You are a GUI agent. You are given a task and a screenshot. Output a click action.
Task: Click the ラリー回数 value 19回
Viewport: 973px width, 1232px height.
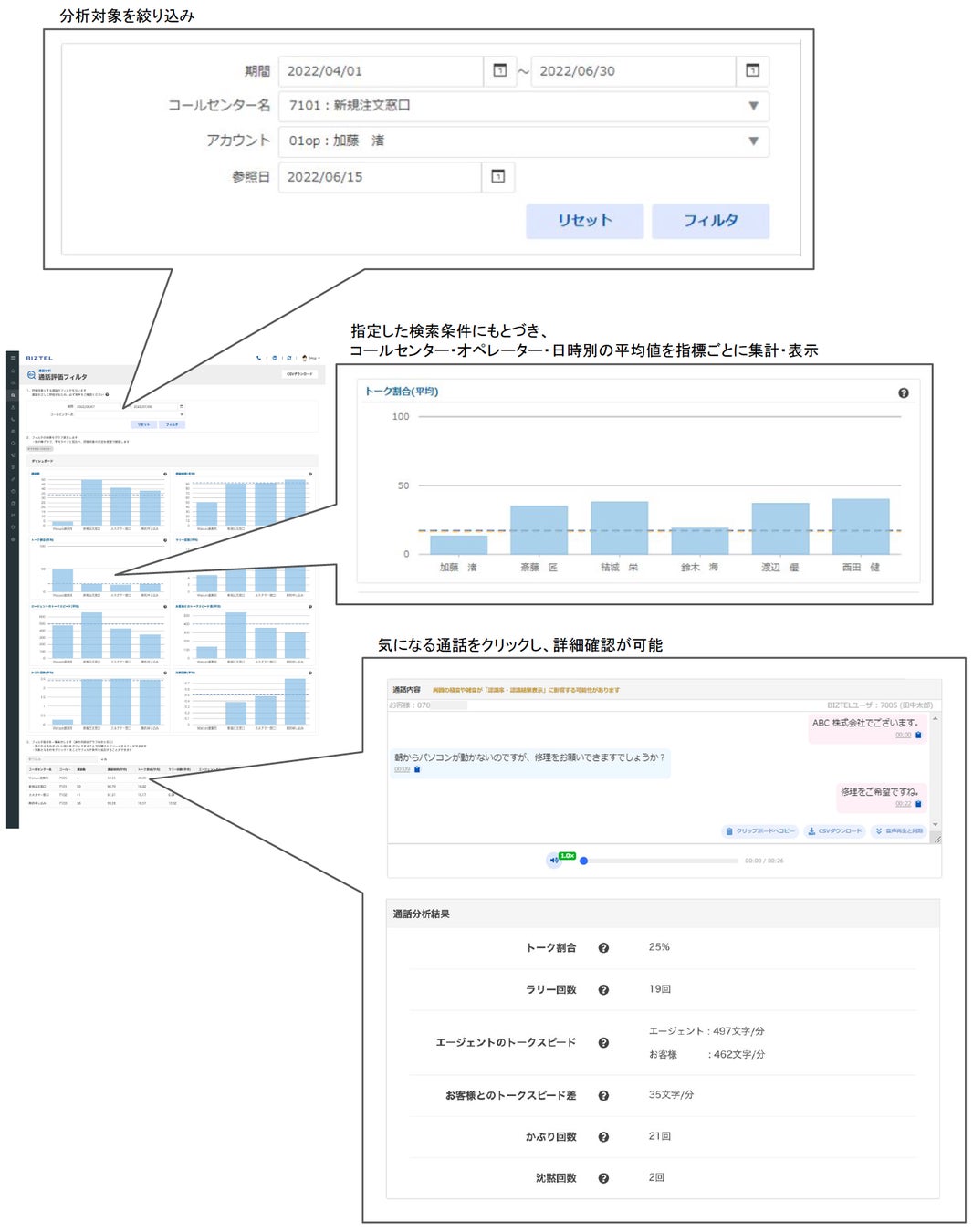coord(660,989)
